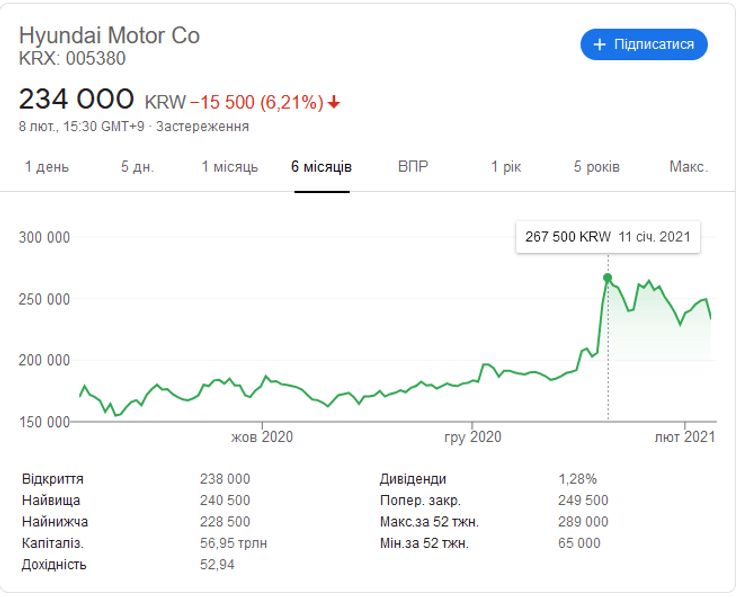This screenshot has width=740, height=597.
Task: Select the 6 місяців tab
Action: point(321,167)
